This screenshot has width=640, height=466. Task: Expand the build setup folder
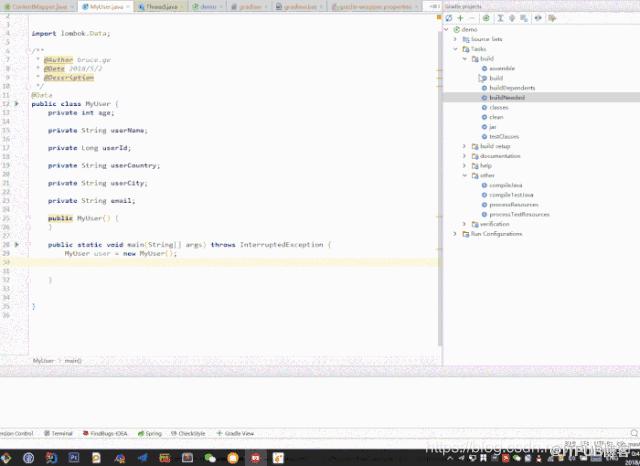click(464, 146)
